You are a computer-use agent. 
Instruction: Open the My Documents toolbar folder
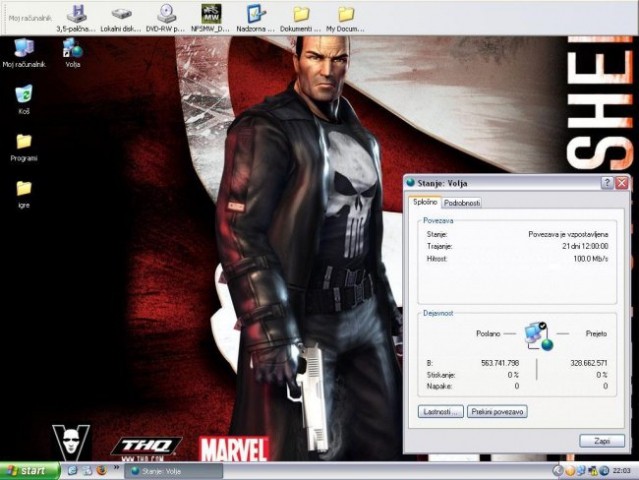pos(346,18)
